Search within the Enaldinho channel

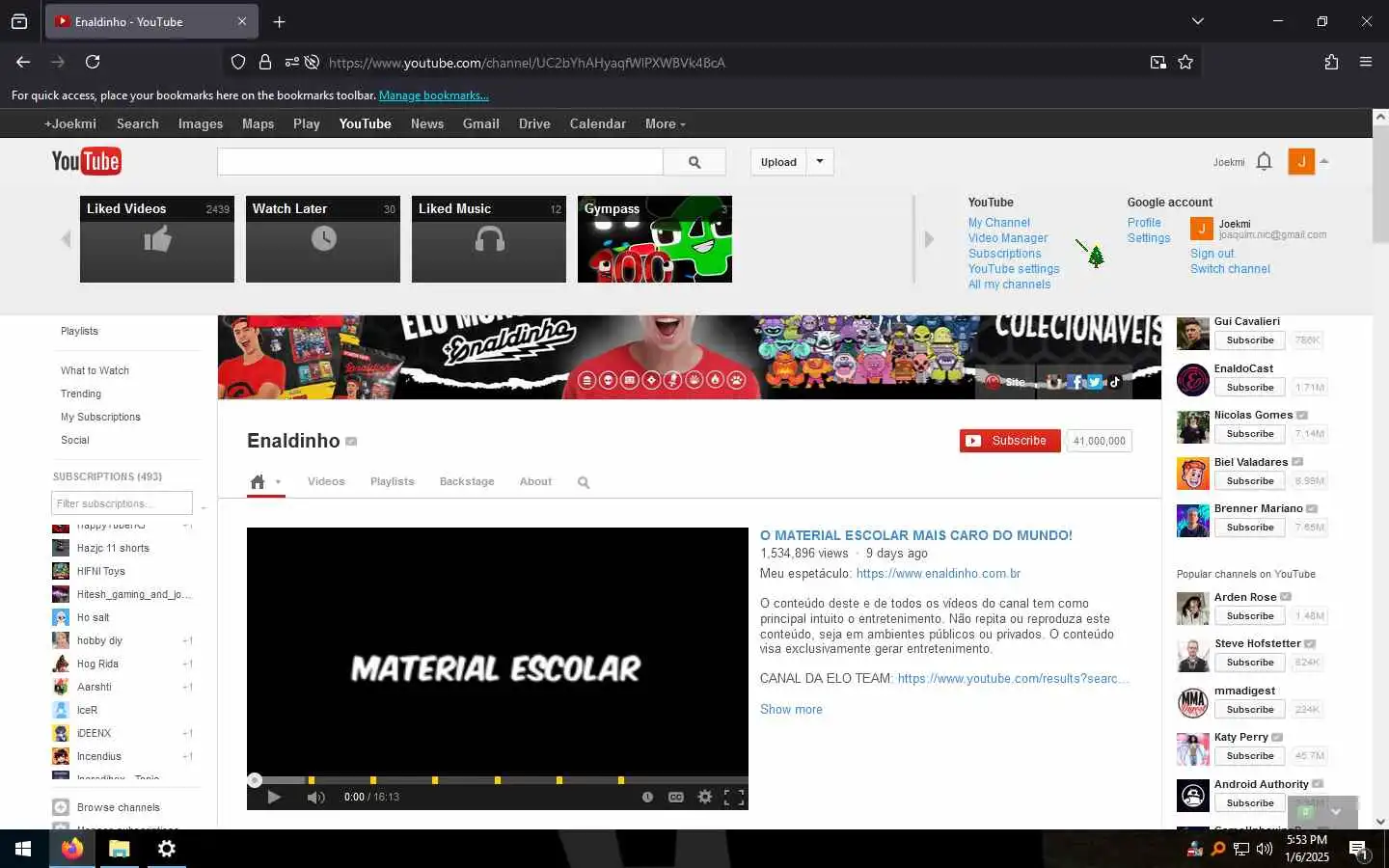(x=584, y=482)
